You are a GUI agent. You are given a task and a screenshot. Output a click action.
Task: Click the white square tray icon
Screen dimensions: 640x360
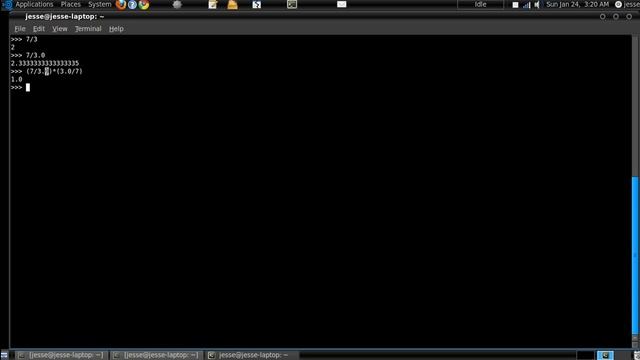(515, 5)
